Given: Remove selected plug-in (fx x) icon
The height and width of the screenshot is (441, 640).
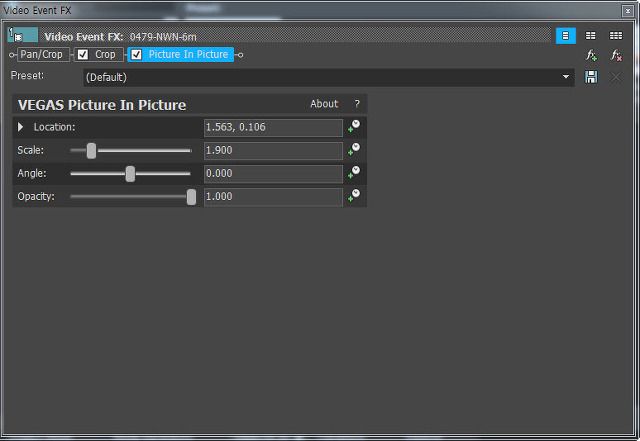Looking at the screenshot, I should pyautogui.click(x=616, y=55).
